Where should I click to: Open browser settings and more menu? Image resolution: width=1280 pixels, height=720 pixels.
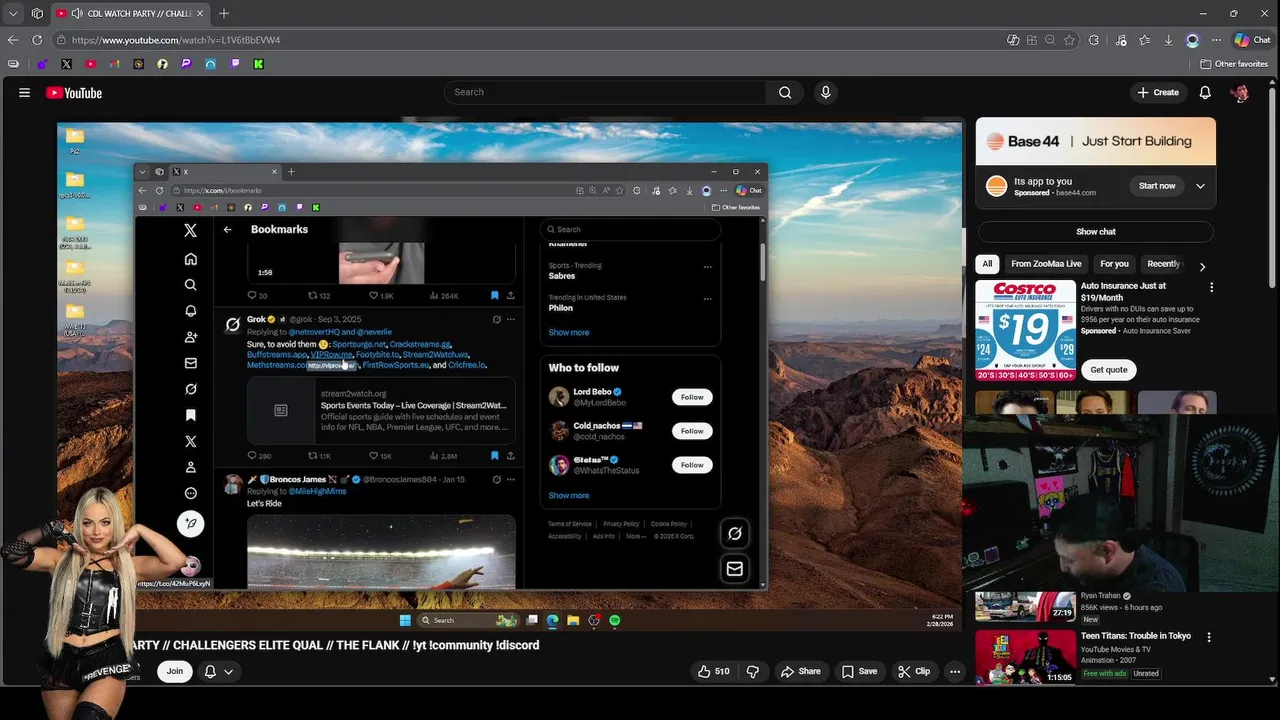pyautogui.click(x=1216, y=40)
